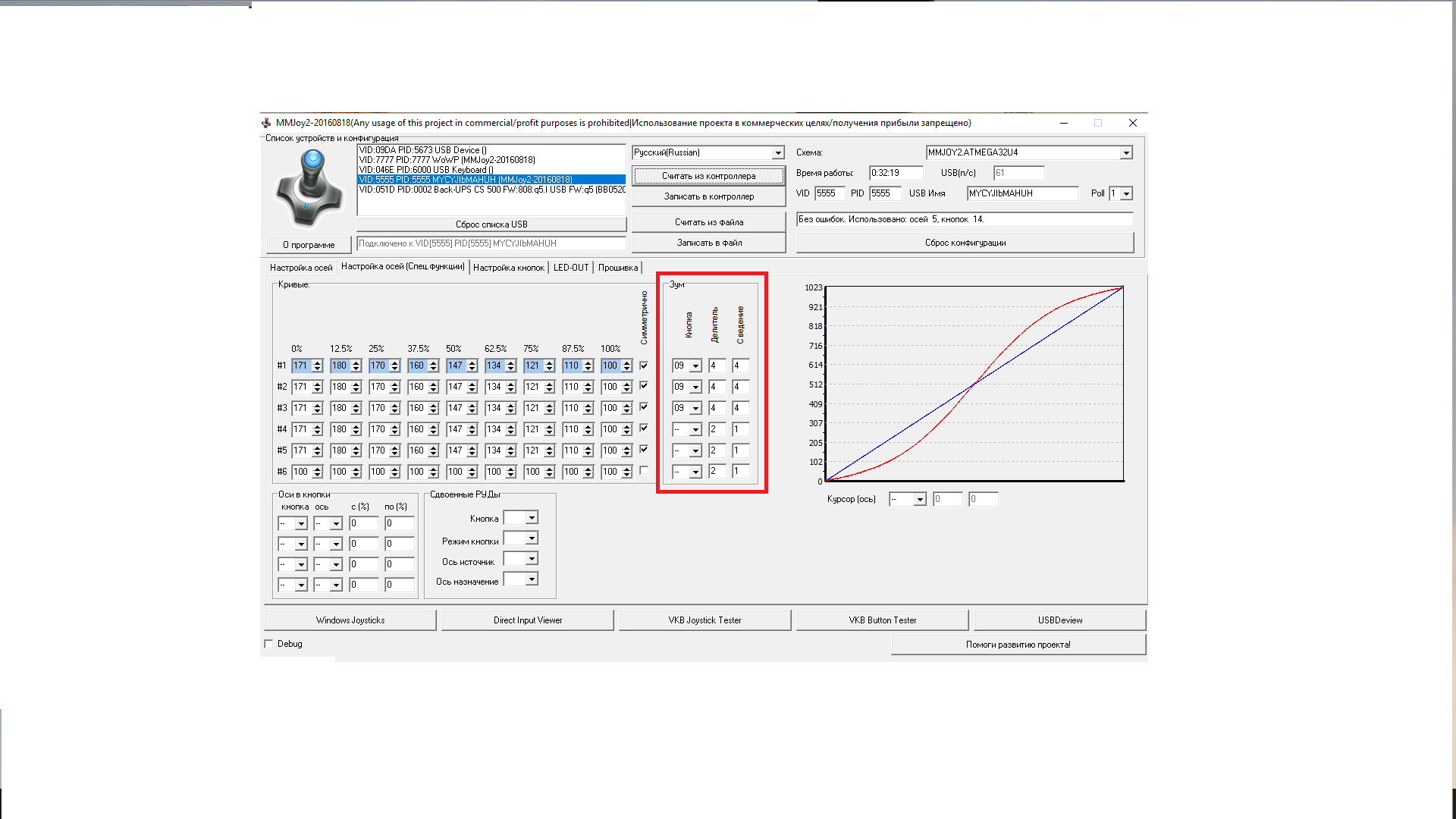Click curve #6 100% value field
Viewport: 1456px width, 819px height.
(611, 472)
